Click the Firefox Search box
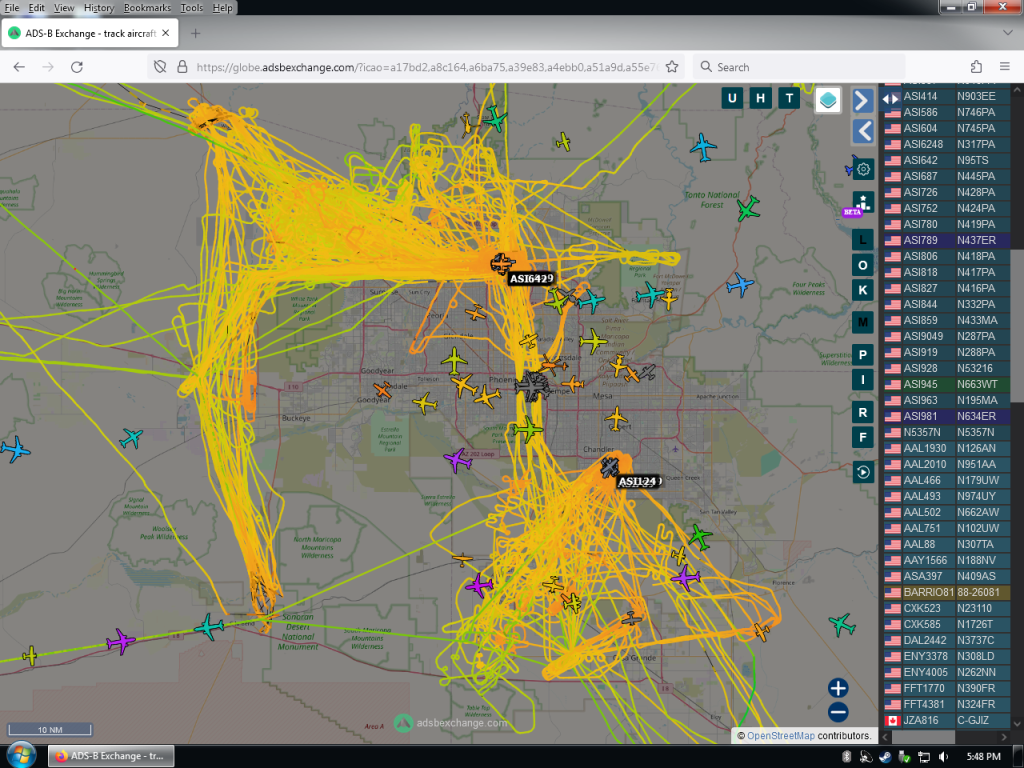The width and height of the screenshot is (1024, 768). pos(799,67)
